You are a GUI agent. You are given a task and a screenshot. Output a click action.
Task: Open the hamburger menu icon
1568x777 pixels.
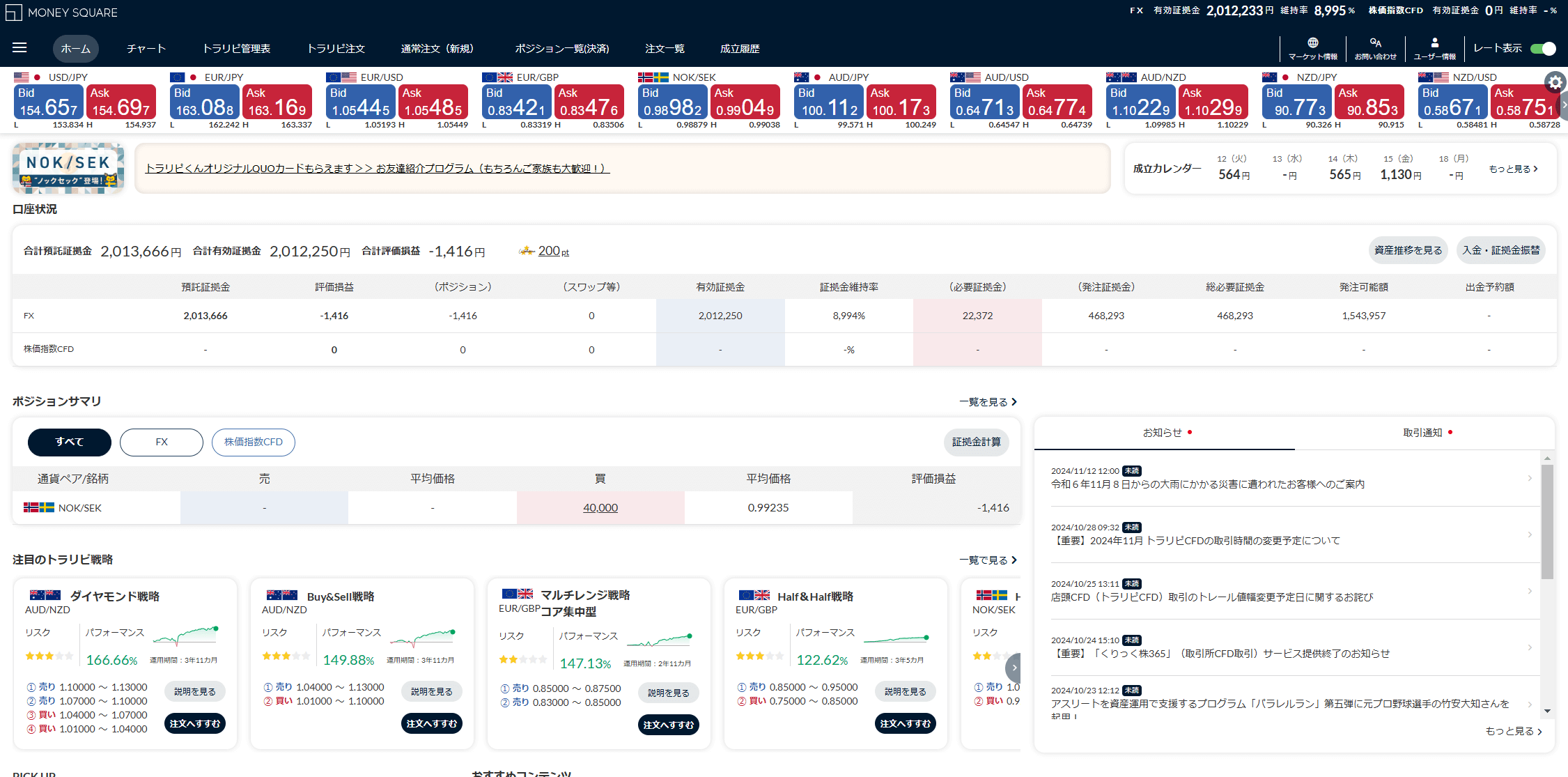coord(20,48)
